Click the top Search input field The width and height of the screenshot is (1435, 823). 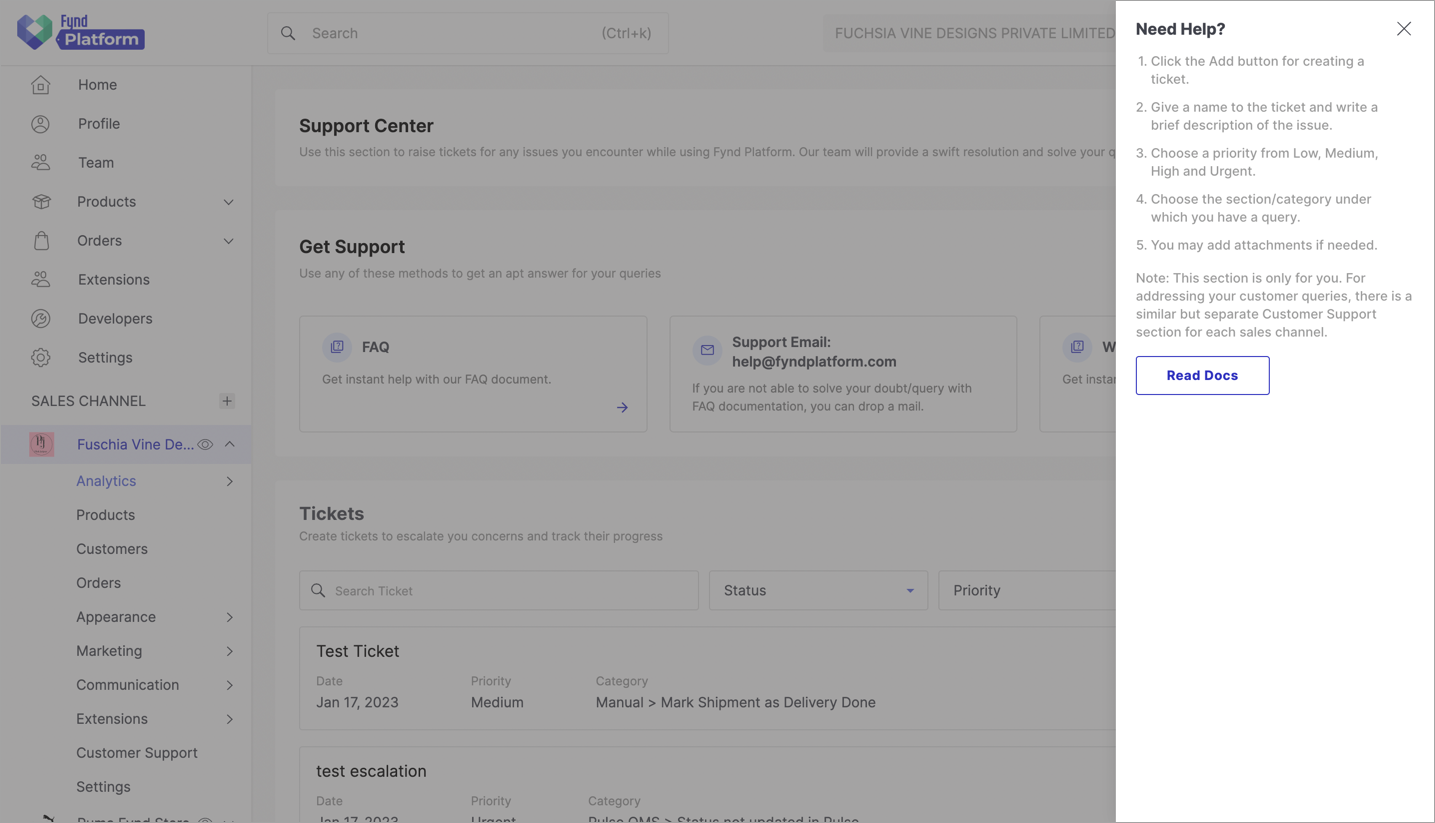(468, 33)
